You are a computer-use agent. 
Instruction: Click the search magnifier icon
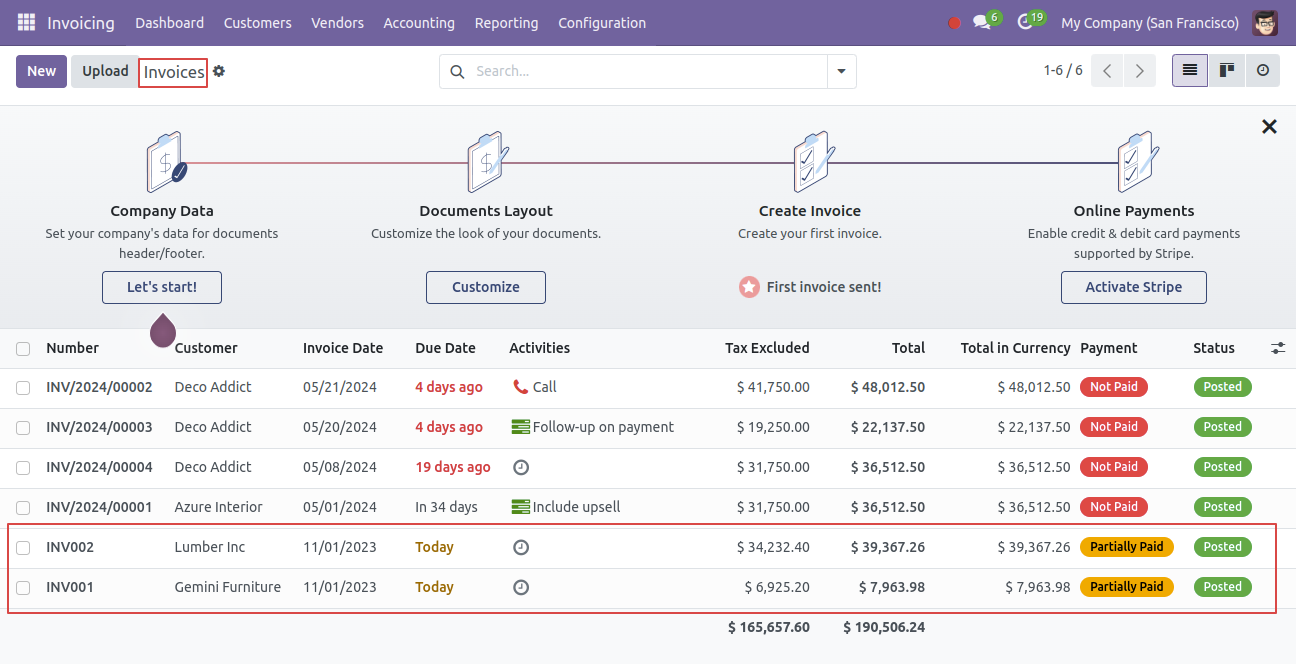[x=457, y=71]
